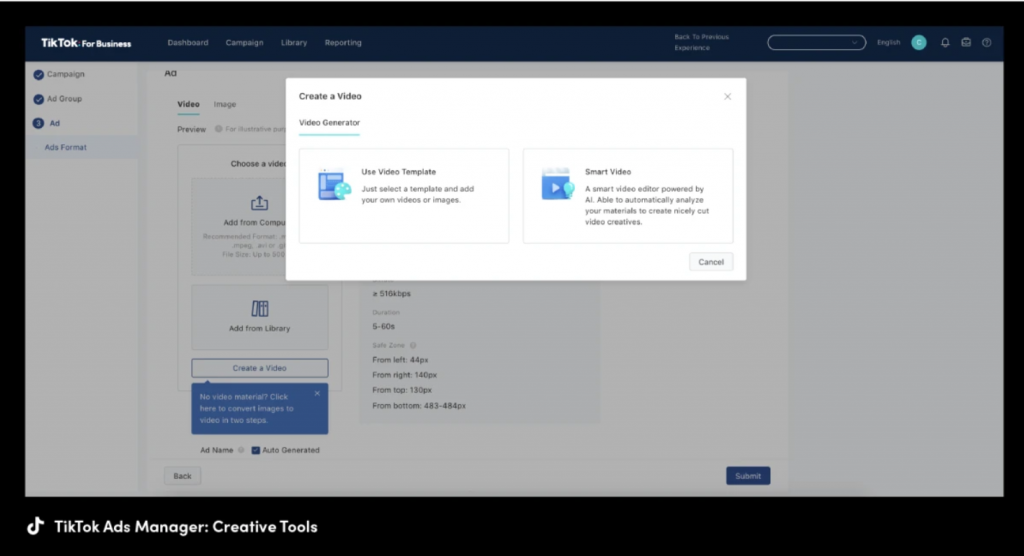Click the Add from Library box
1024x556 pixels.
(259, 317)
